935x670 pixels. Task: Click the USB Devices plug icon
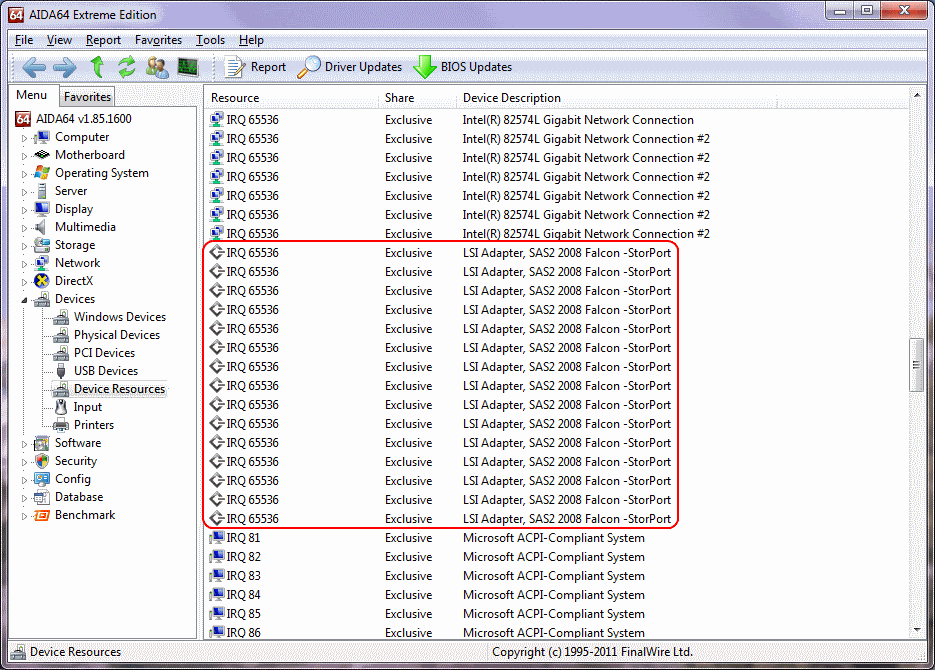[61, 371]
